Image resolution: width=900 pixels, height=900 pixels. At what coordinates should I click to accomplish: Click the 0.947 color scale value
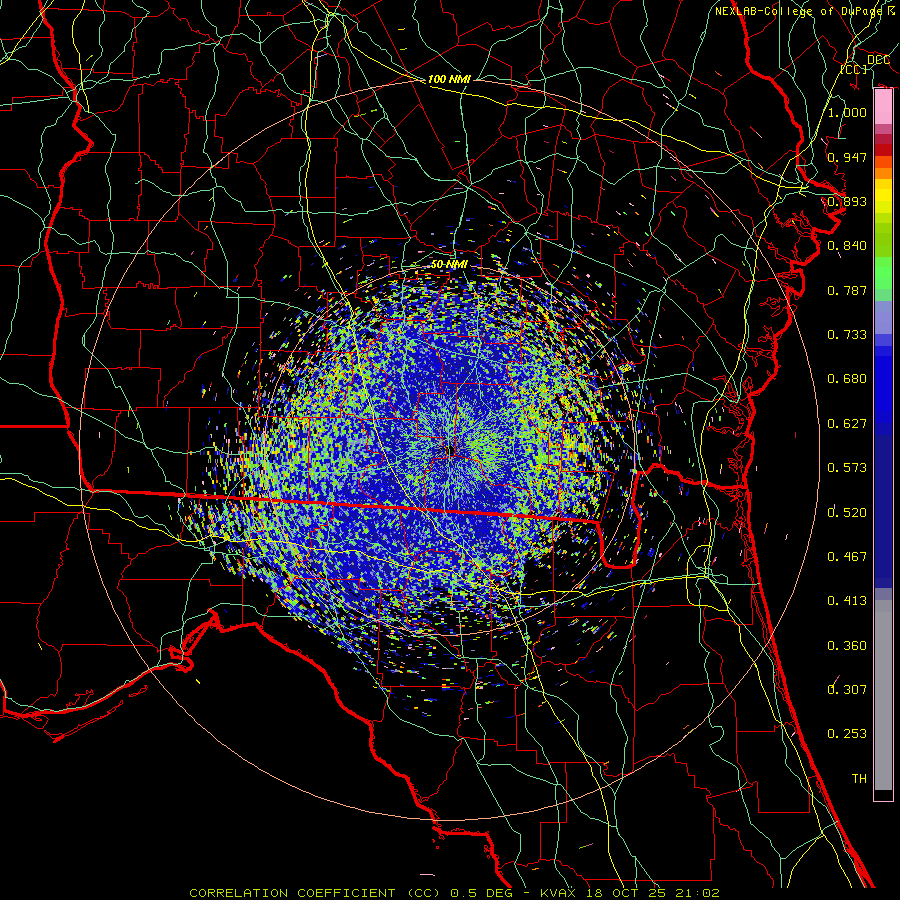847,157
